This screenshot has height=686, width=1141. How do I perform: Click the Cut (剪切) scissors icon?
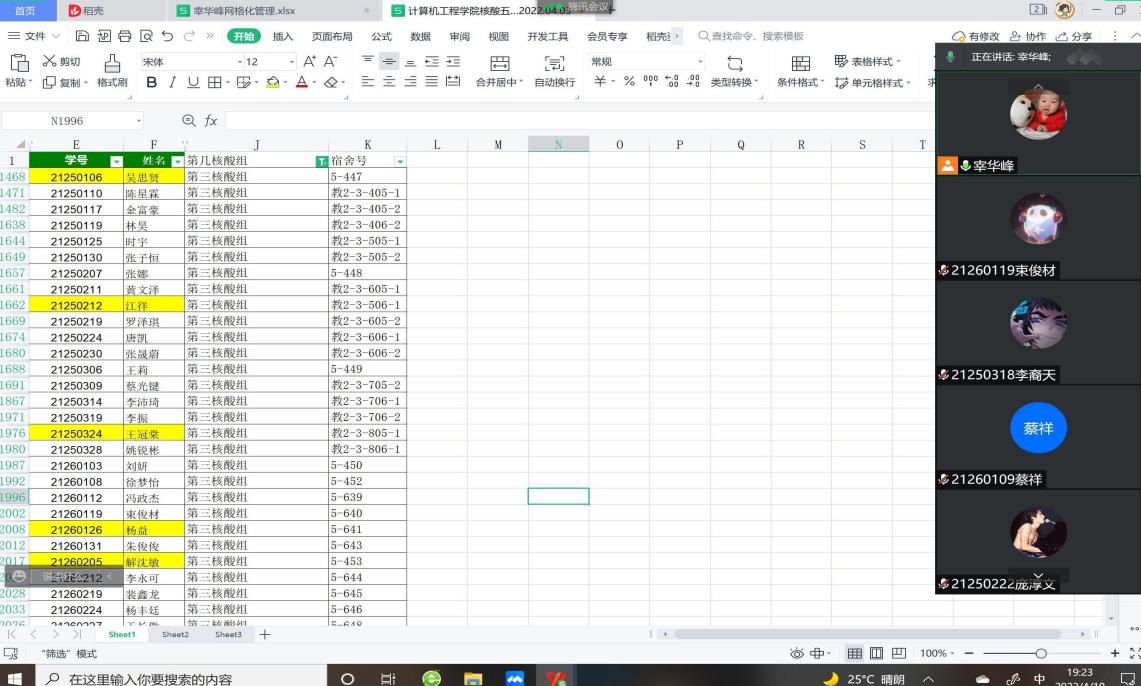[x=49, y=61]
